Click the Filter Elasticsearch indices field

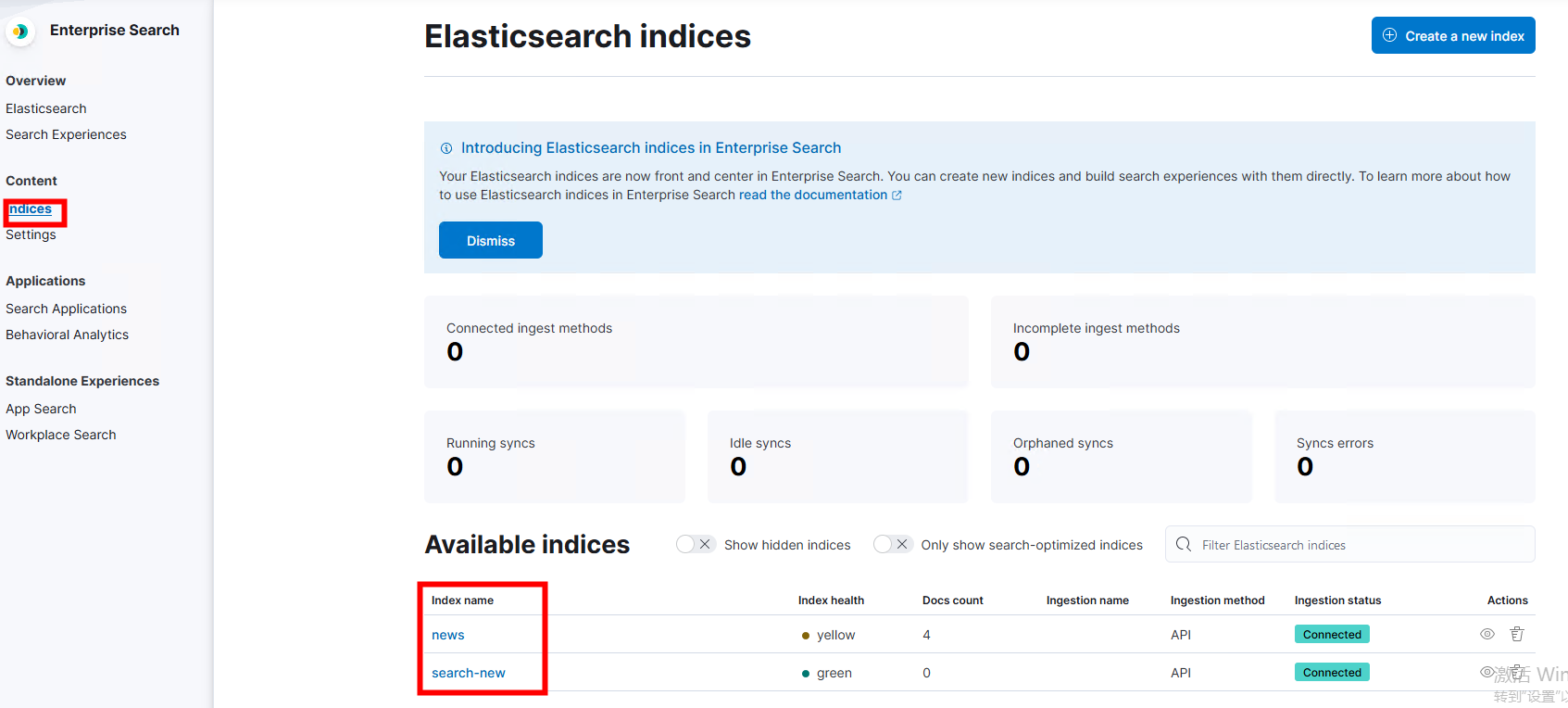click(1350, 544)
